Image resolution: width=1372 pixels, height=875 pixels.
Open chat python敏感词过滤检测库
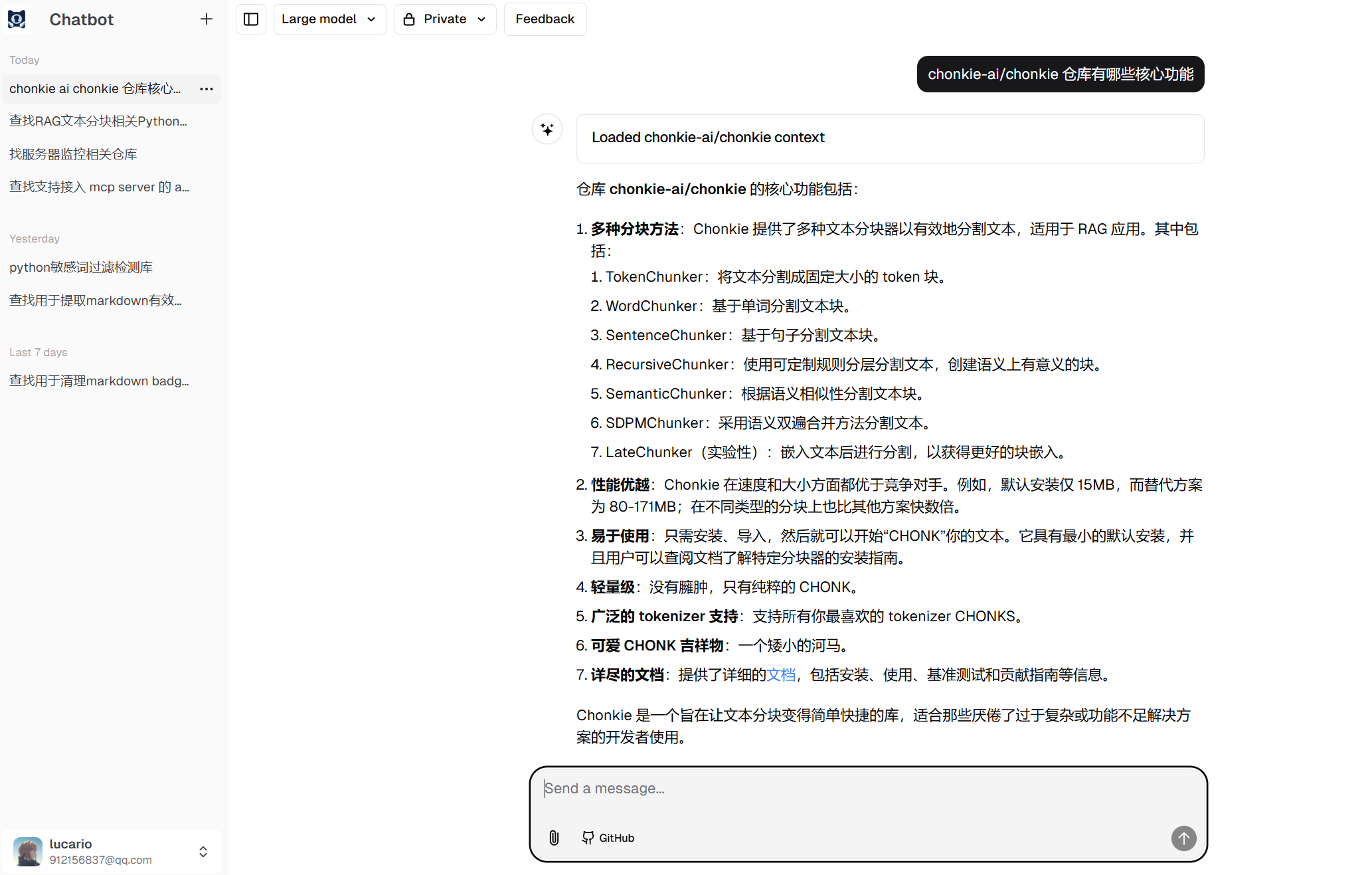pos(112,267)
